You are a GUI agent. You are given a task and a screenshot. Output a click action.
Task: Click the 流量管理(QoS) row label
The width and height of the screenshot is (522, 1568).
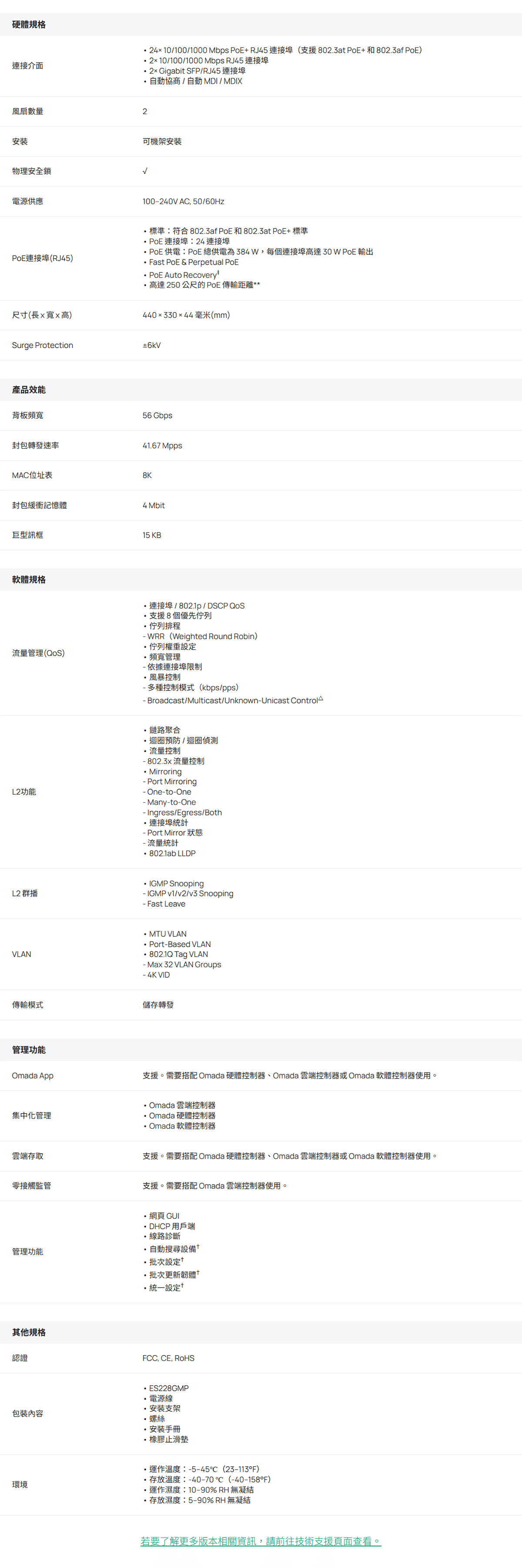38,653
